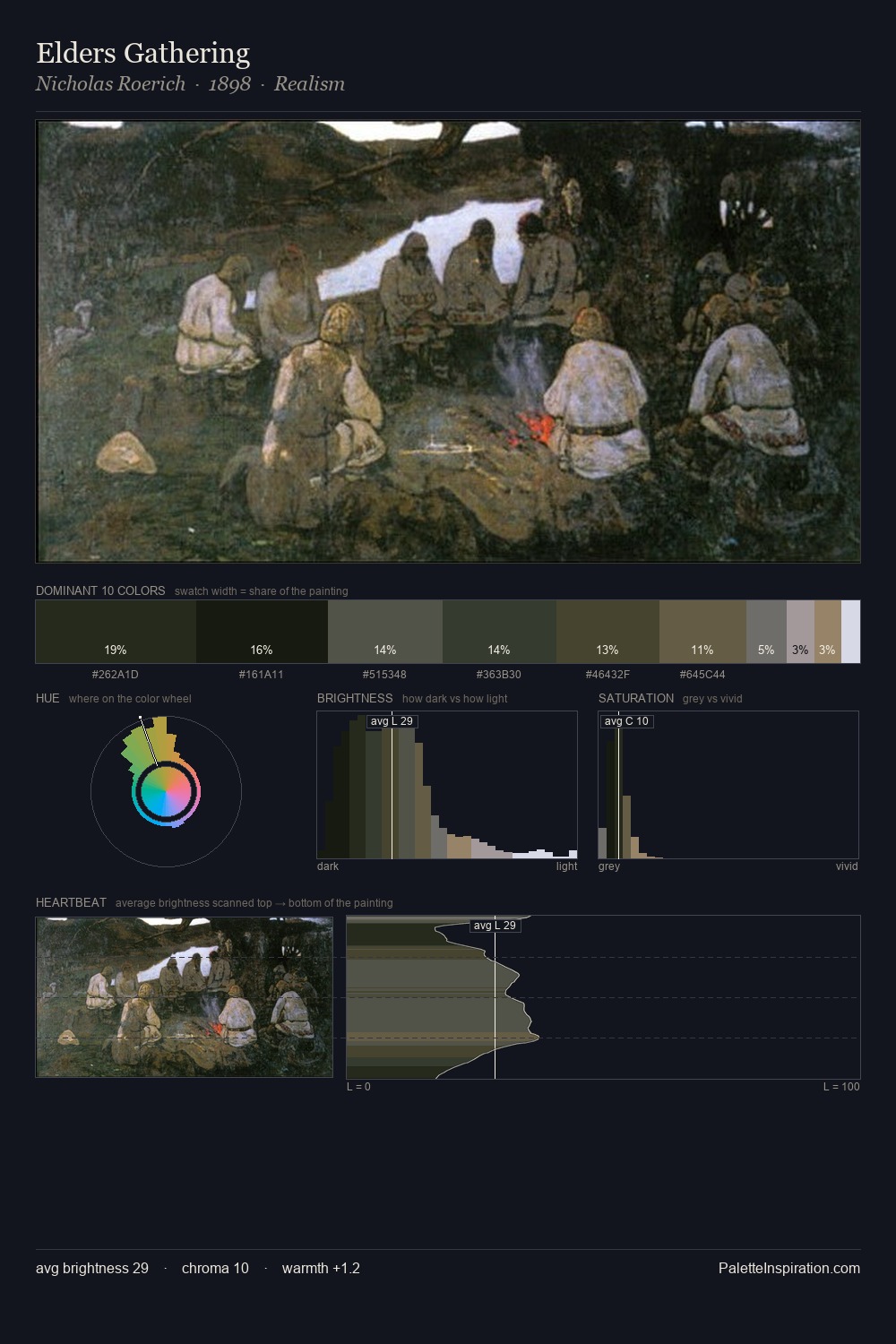
Task: Click the L = 0 axis label
Action: [358, 1087]
